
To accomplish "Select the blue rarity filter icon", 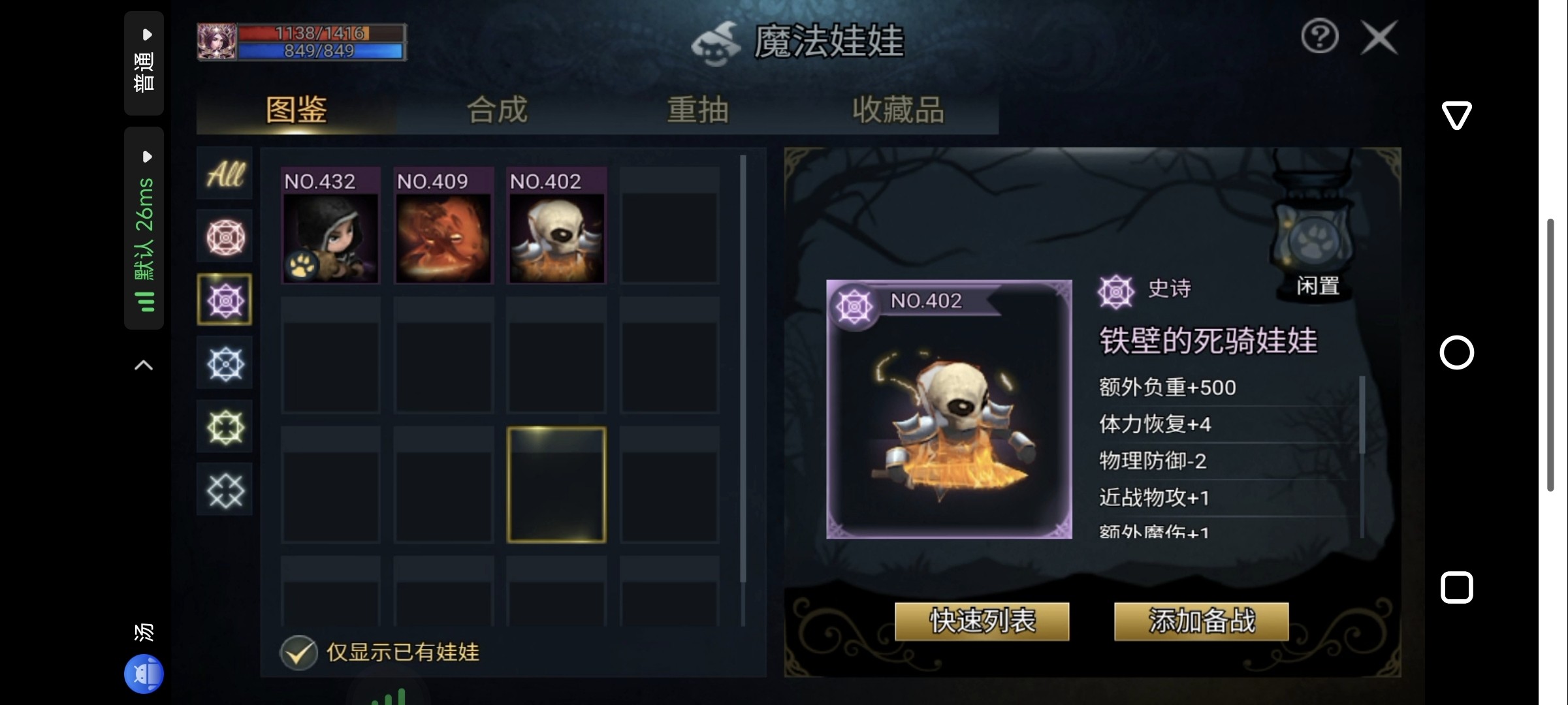I will (225, 363).
